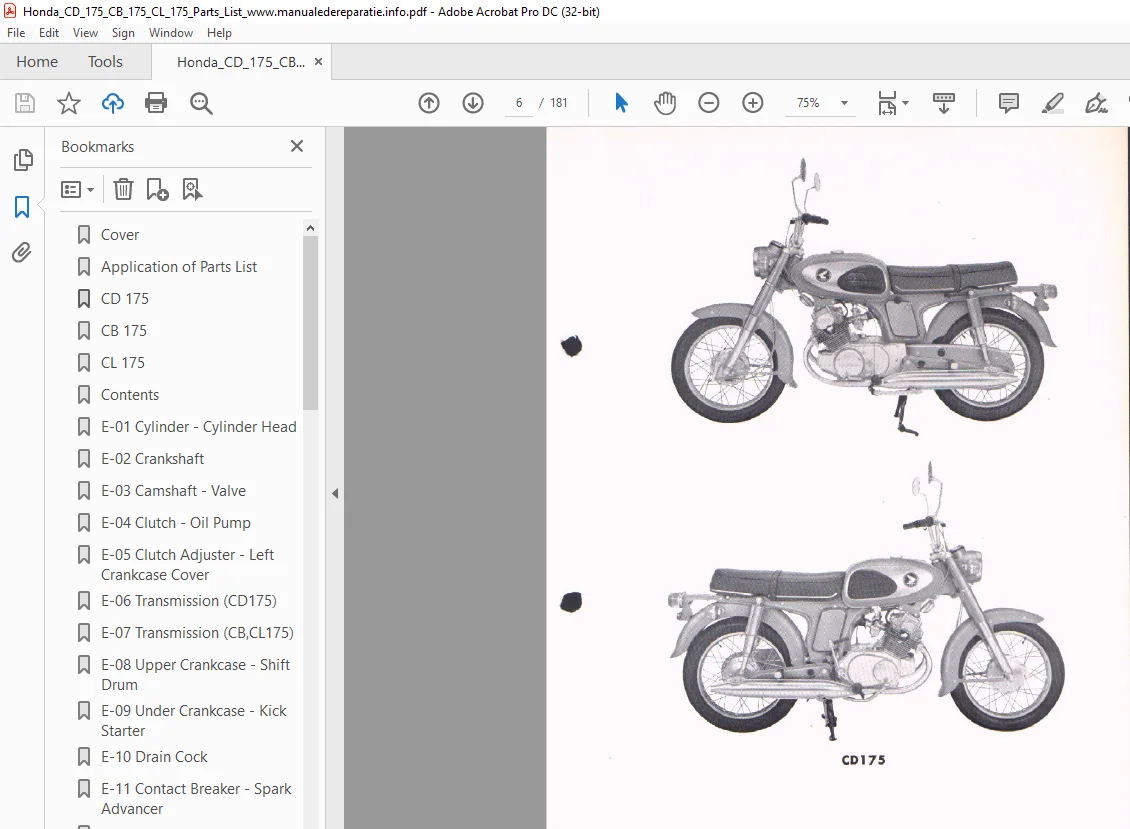Viewport: 1130px width, 829px height.
Task: Open the zoom level dropdown
Action: (x=844, y=103)
